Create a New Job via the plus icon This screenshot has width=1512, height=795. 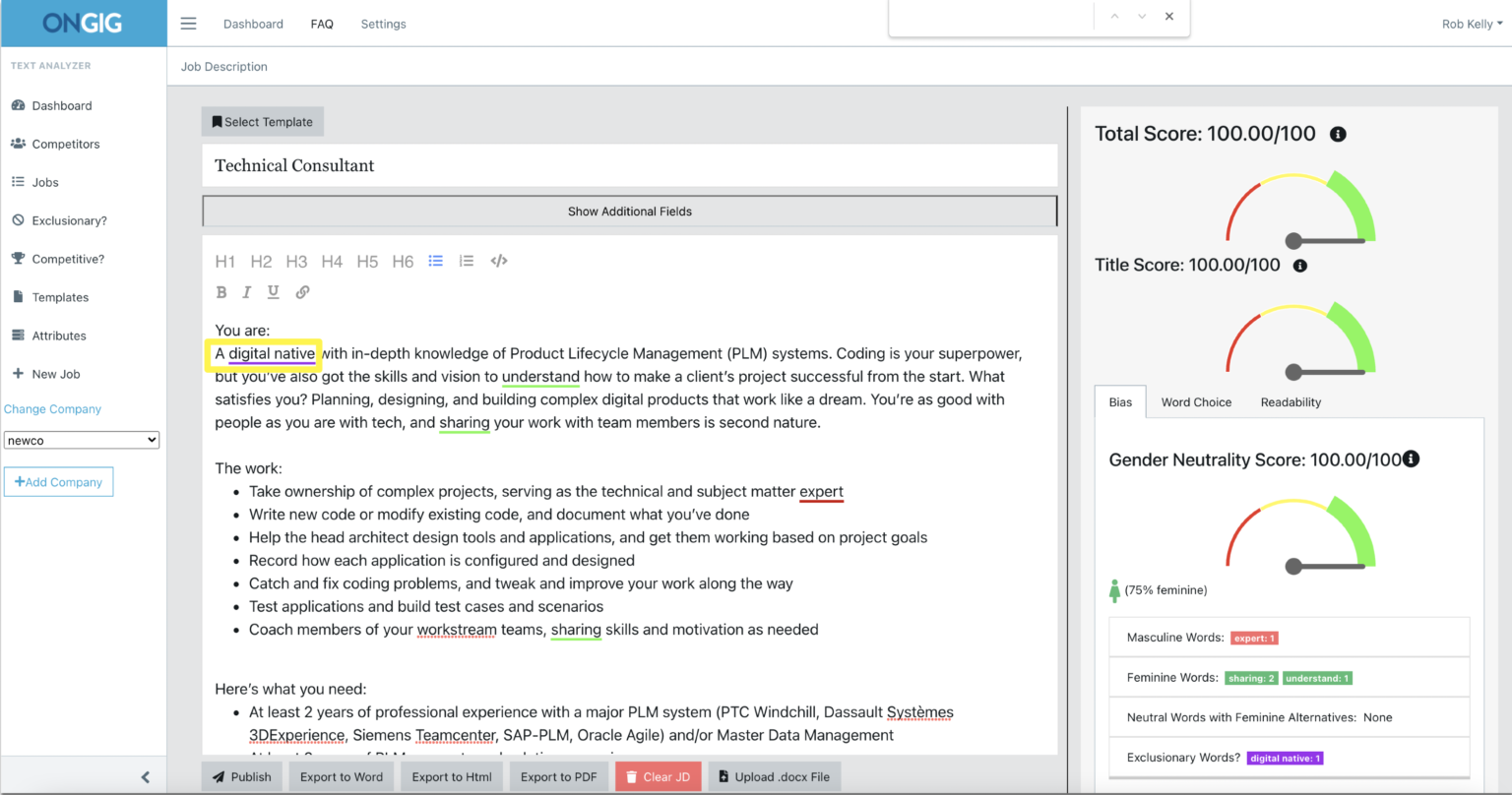pos(19,373)
